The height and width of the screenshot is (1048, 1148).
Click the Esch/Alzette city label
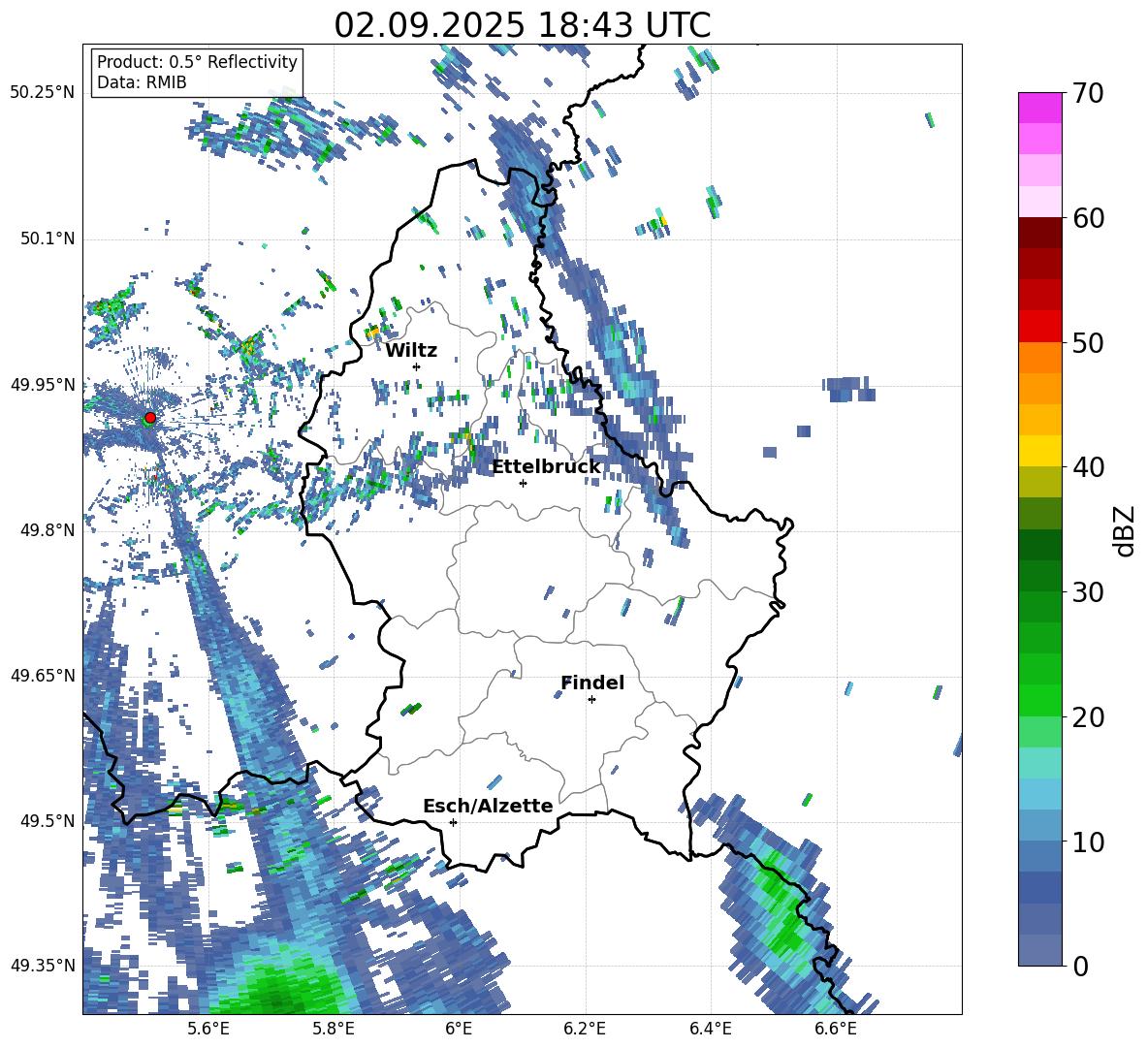point(488,807)
